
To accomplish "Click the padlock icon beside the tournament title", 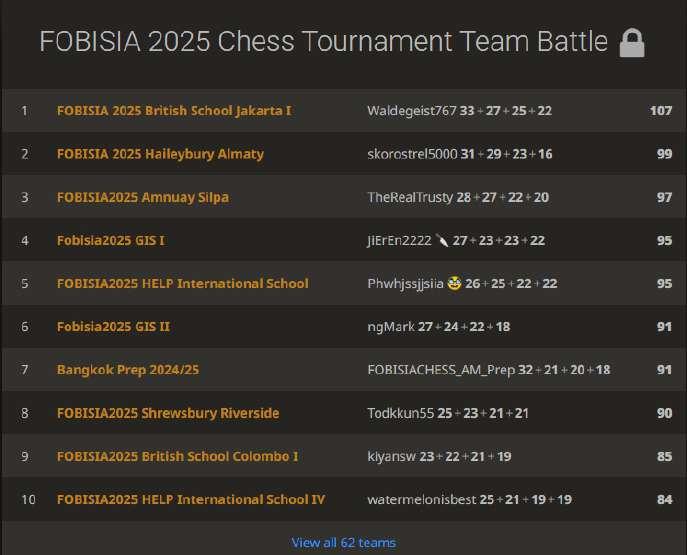I will coord(632,43).
